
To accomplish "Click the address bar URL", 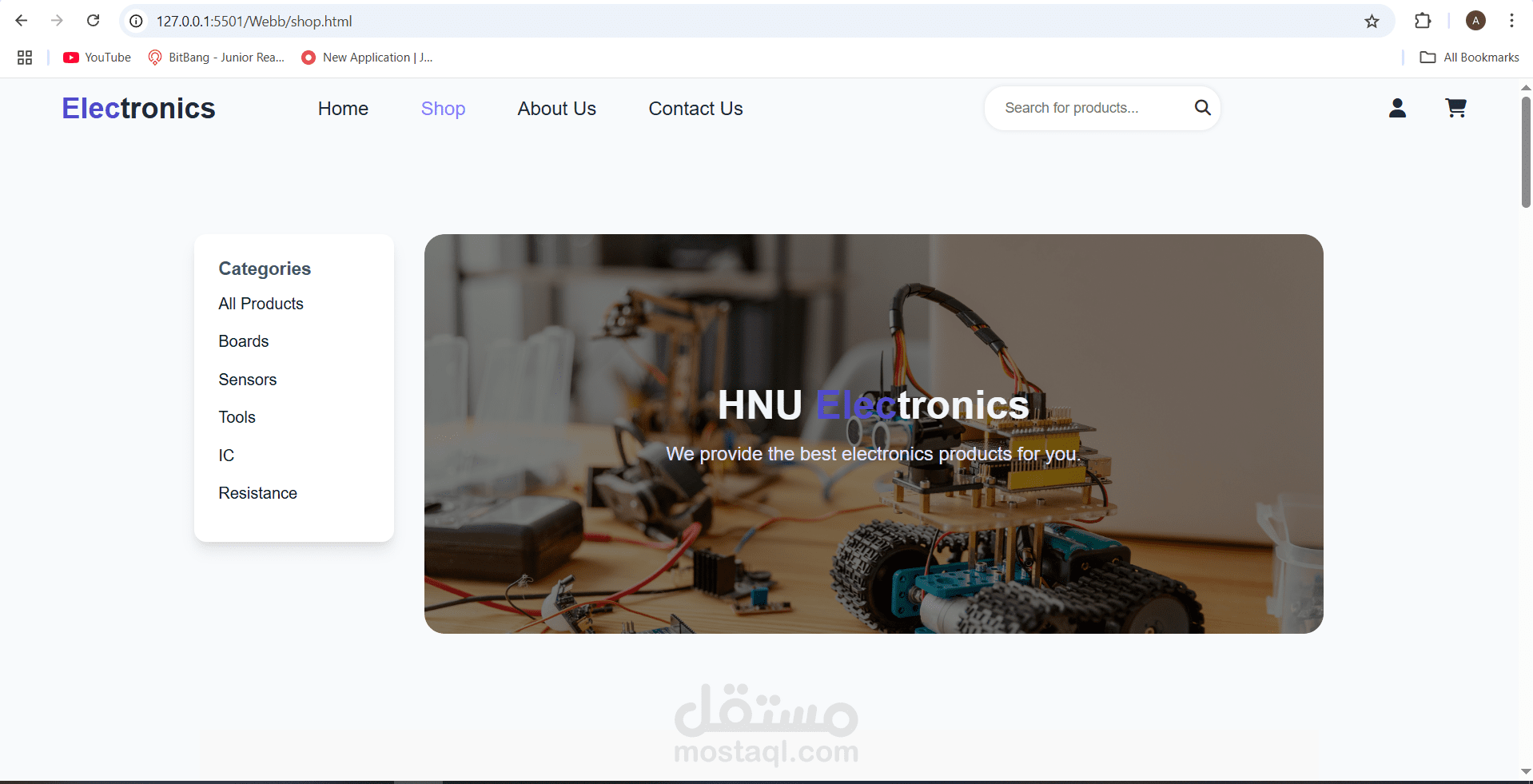I will click(254, 22).
